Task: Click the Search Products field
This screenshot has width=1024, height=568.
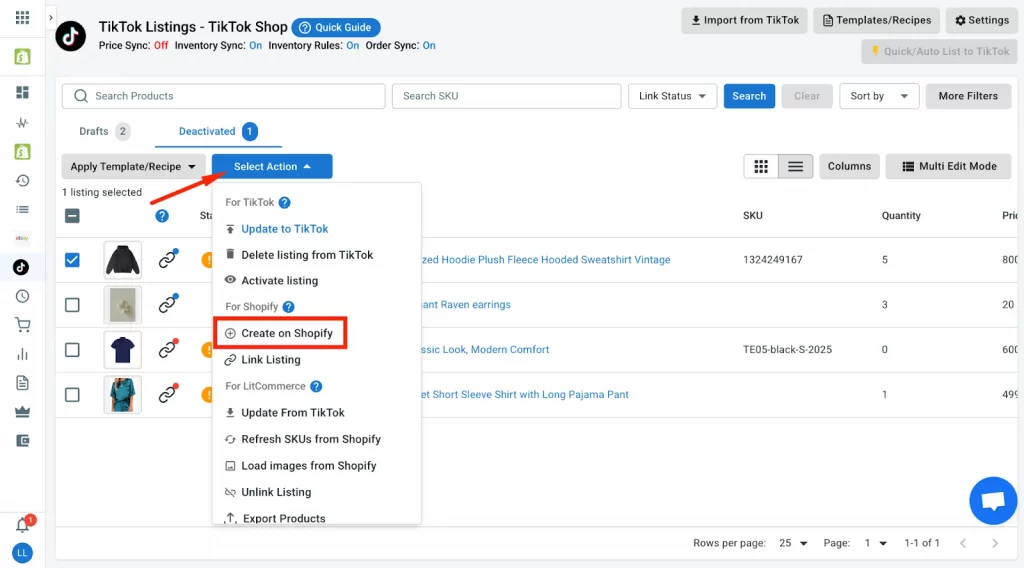Action: [223, 96]
